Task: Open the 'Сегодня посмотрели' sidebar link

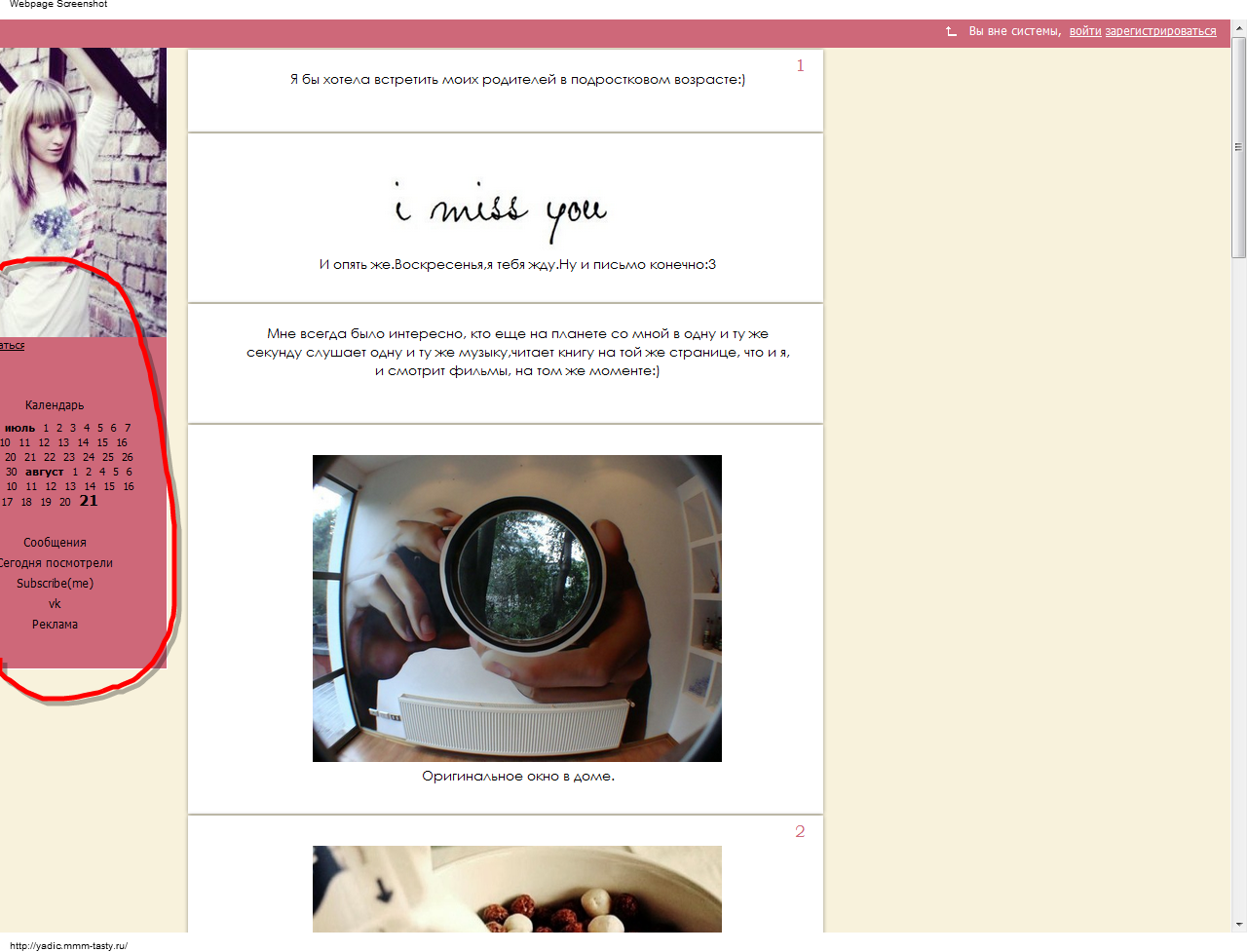Action: point(56,563)
